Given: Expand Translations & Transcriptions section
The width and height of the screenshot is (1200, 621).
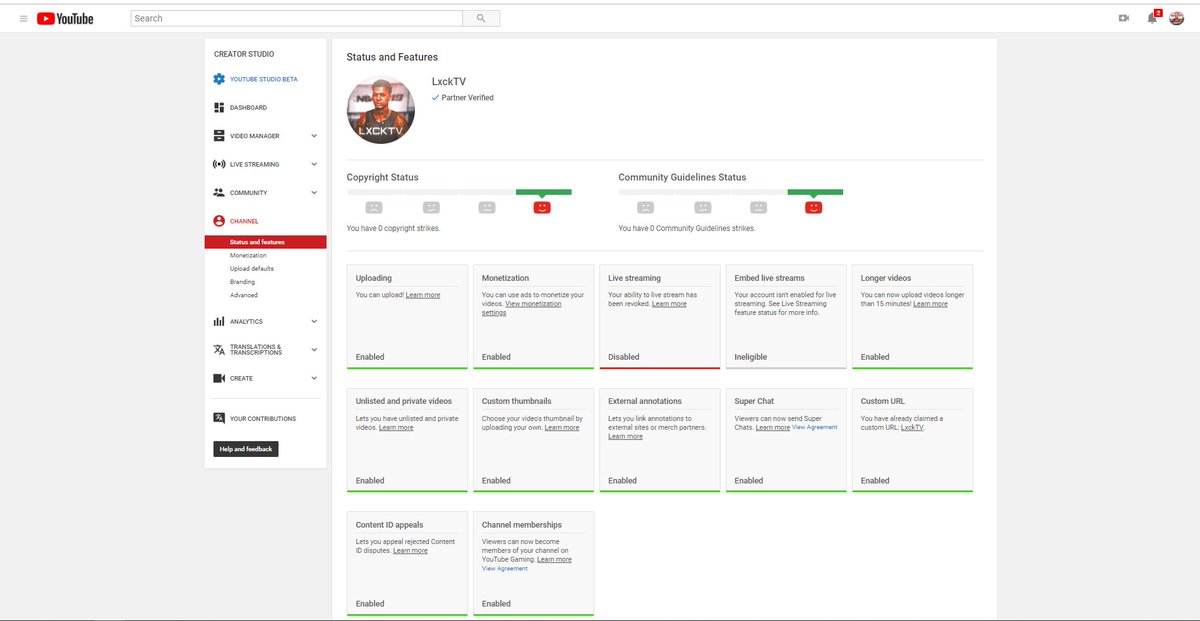Looking at the screenshot, I should (314, 350).
